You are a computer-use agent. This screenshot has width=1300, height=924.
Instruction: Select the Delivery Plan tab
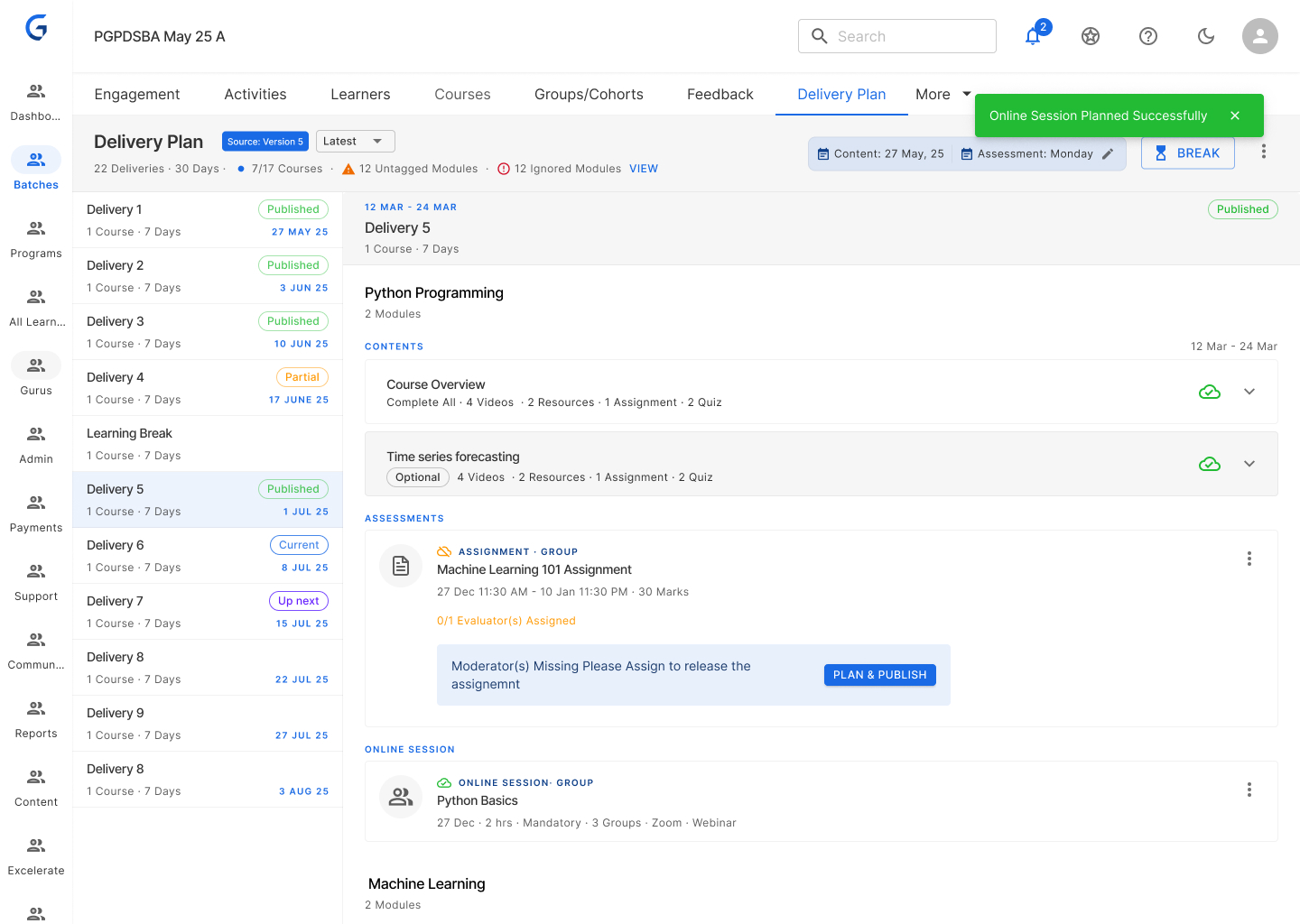point(841,94)
